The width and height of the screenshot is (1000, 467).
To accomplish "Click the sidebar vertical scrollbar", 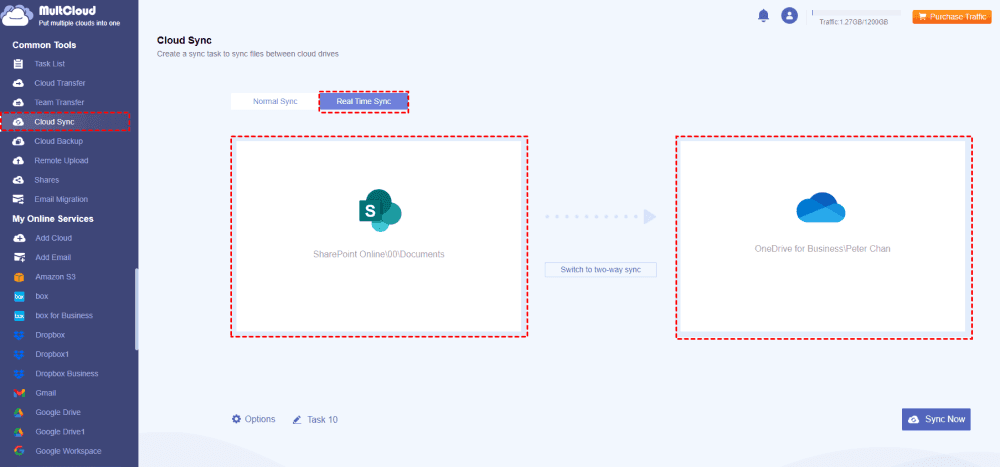I will coord(136,309).
